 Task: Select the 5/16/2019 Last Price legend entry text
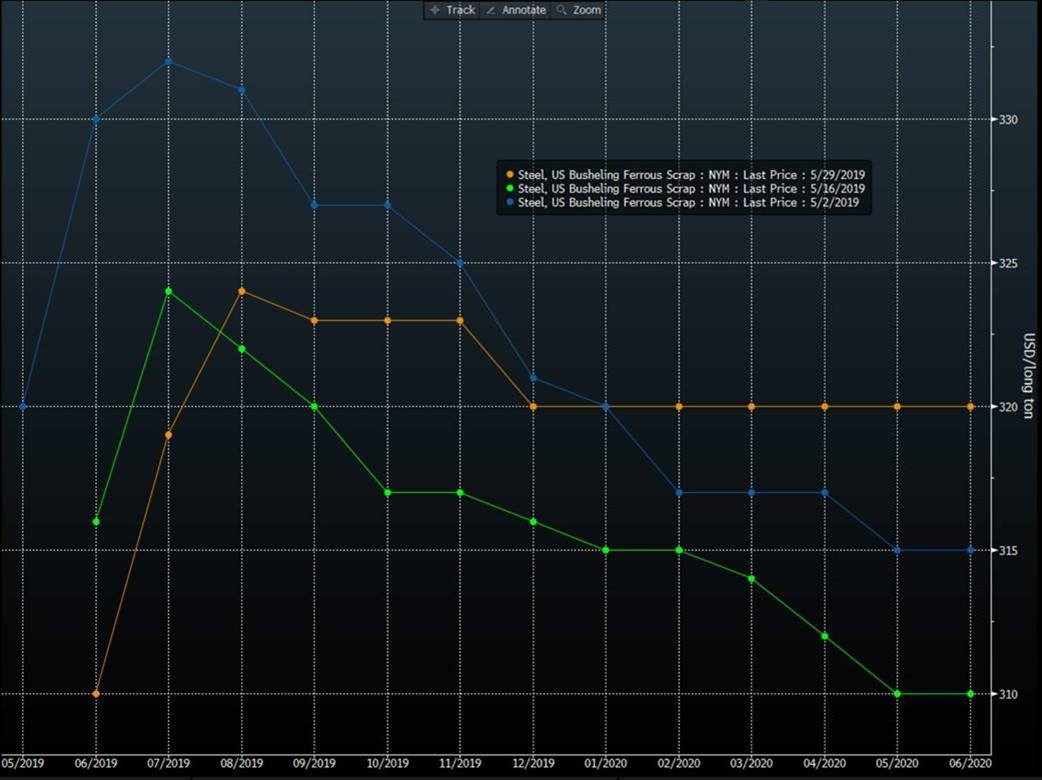point(691,189)
